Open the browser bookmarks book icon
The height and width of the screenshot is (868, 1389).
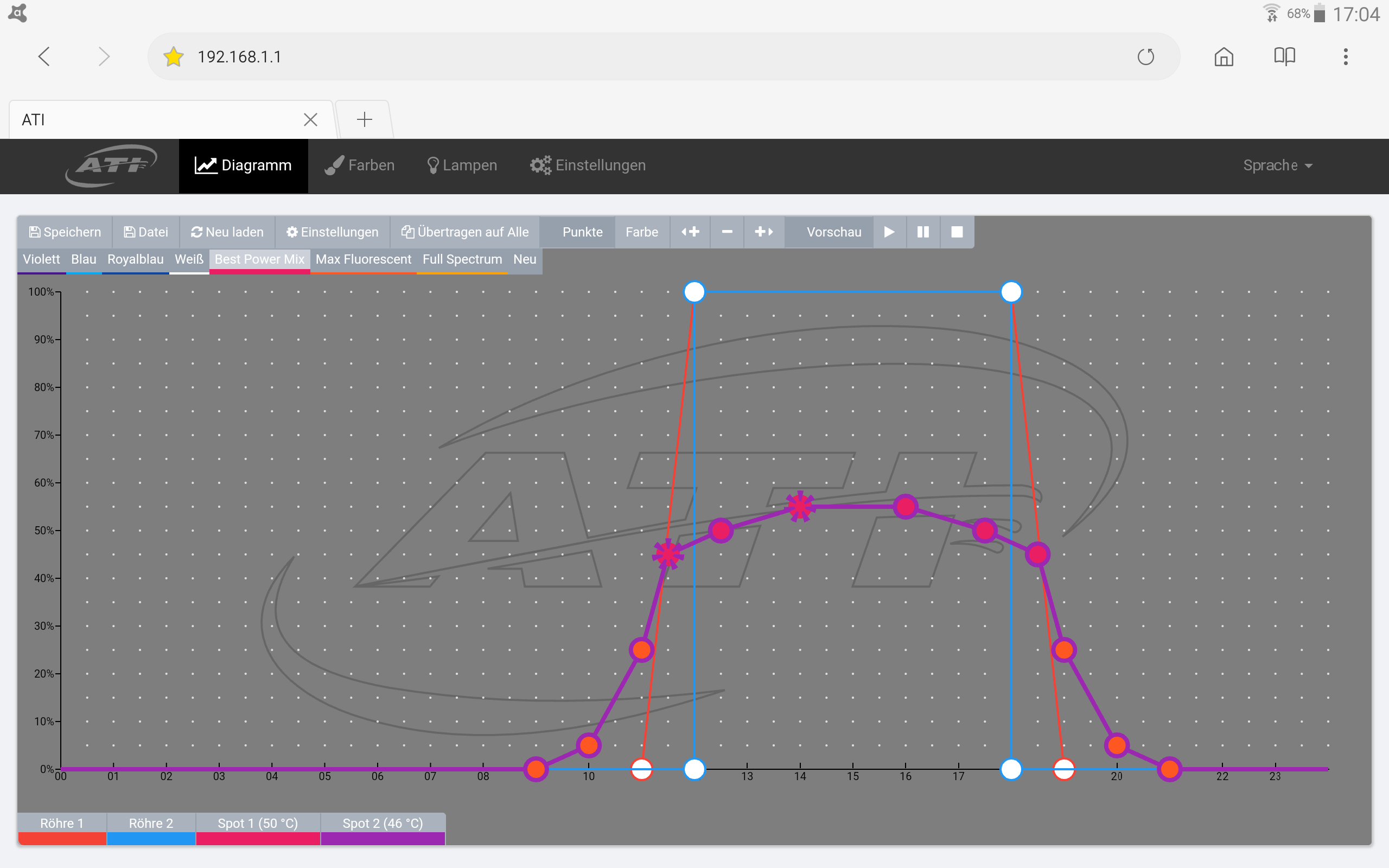pyautogui.click(x=1284, y=57)
